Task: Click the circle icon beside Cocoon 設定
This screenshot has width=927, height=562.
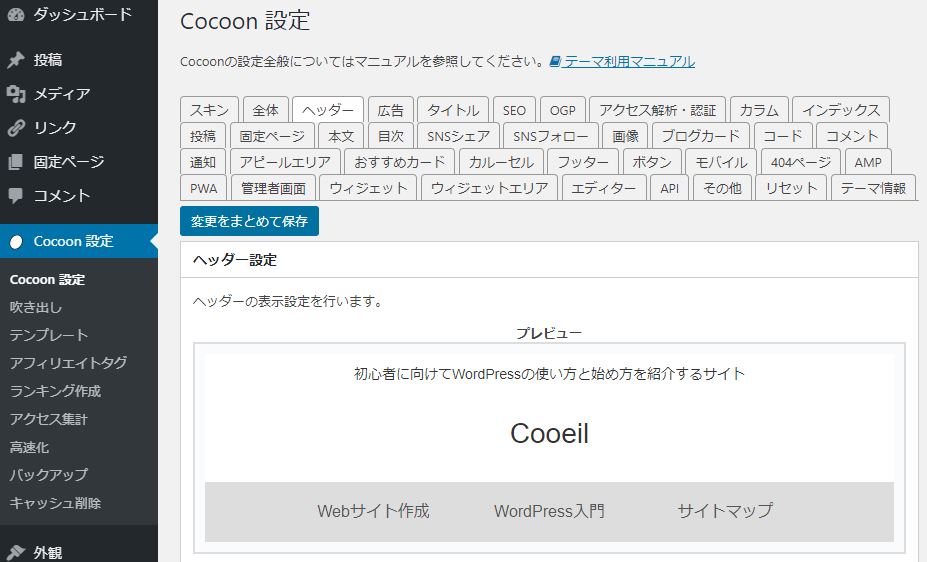Action: click(x=16, y=241)
